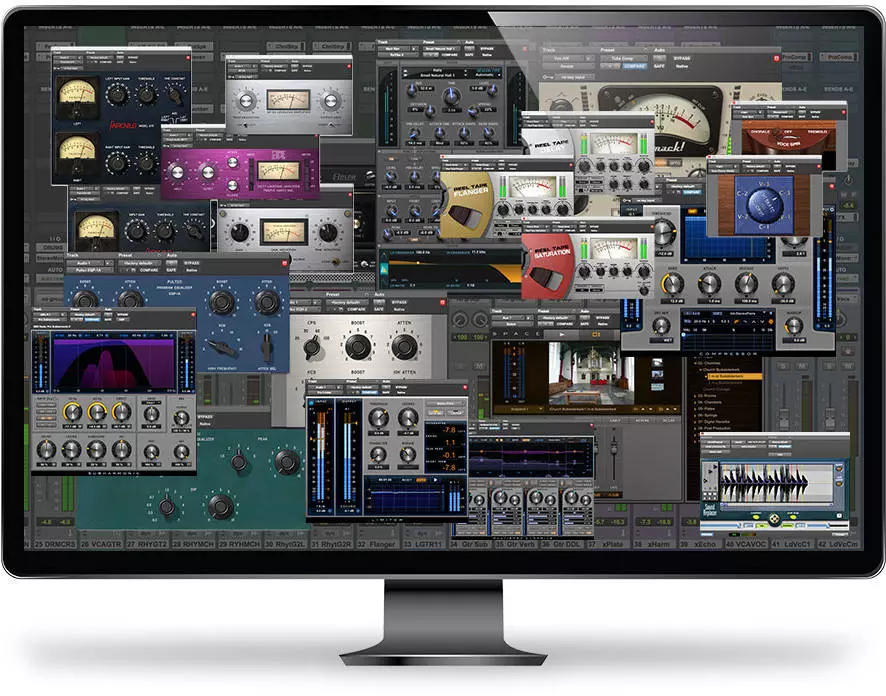This screenshot has width=886, height=696.
Task: Toggle SAFE in the Pultec EQP-1A header
Action: (171, 270)
